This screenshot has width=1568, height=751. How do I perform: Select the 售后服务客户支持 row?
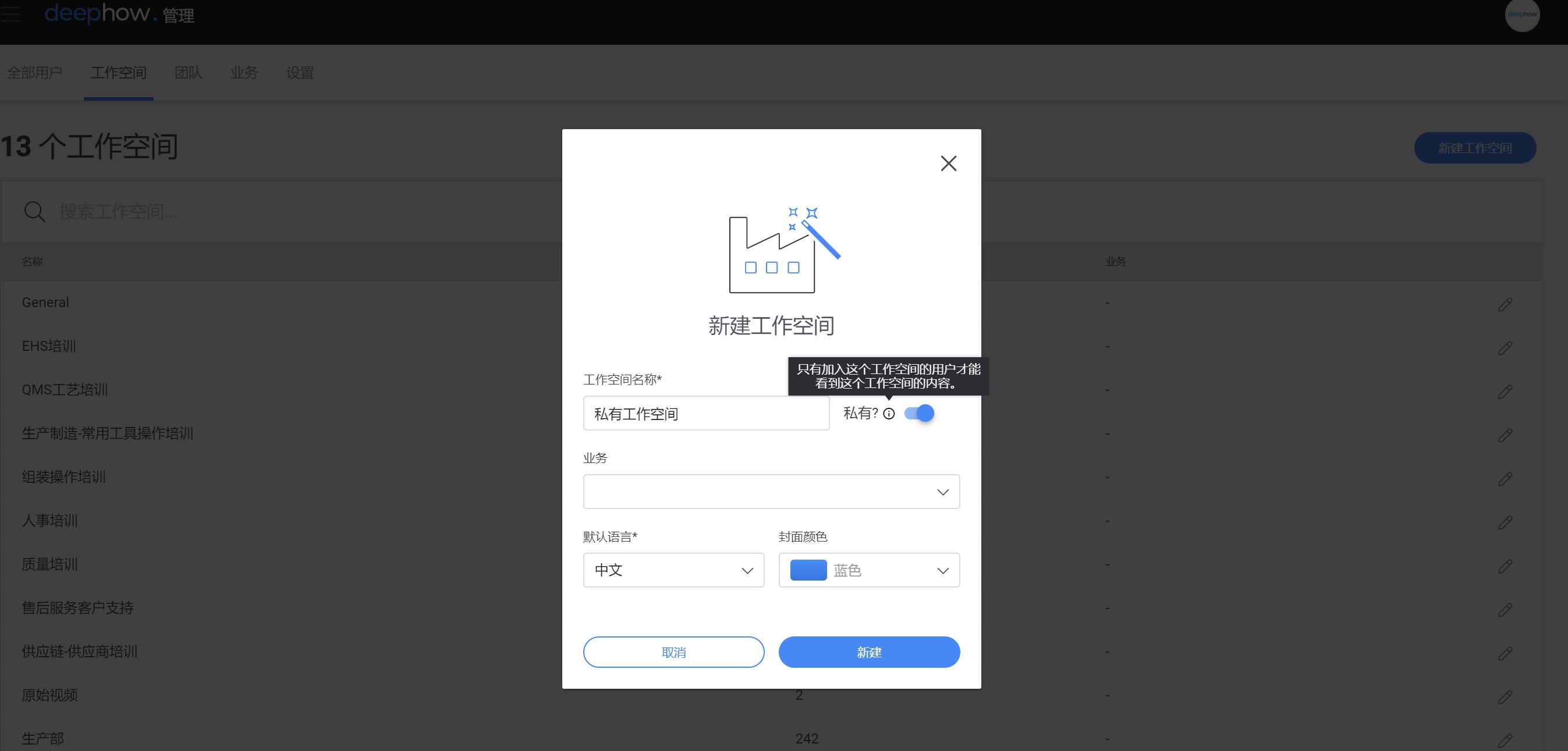tap(771, 608)
